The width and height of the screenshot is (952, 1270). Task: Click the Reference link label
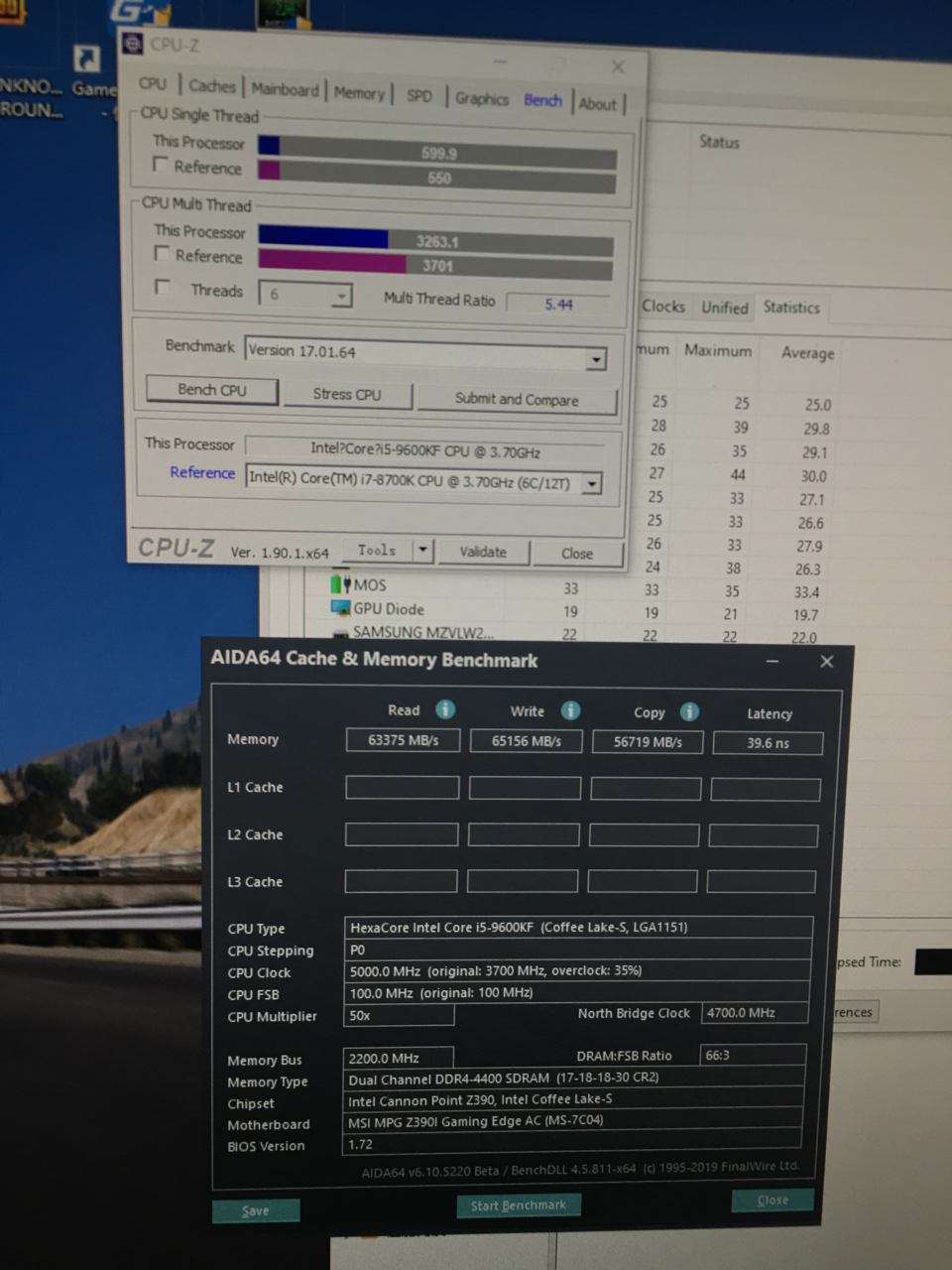(x=202, y=472)
